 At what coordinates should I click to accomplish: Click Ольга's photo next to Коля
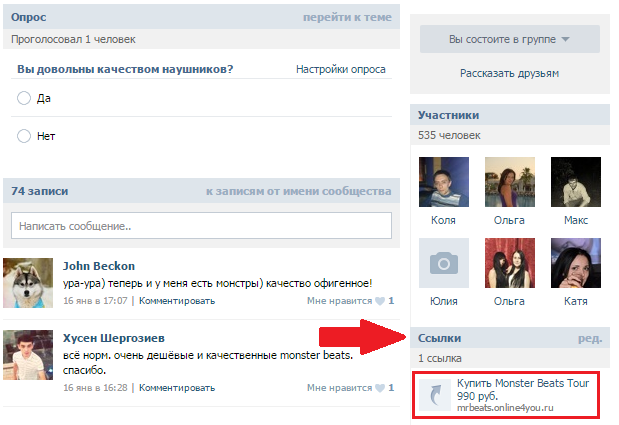coord(510,182)
